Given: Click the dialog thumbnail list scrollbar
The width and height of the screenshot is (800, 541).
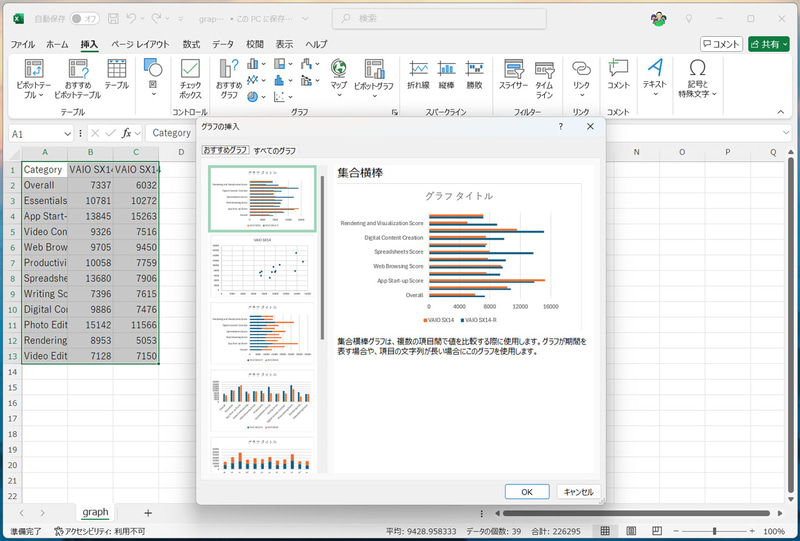Looking at the screenshot, I should [322, 258].
